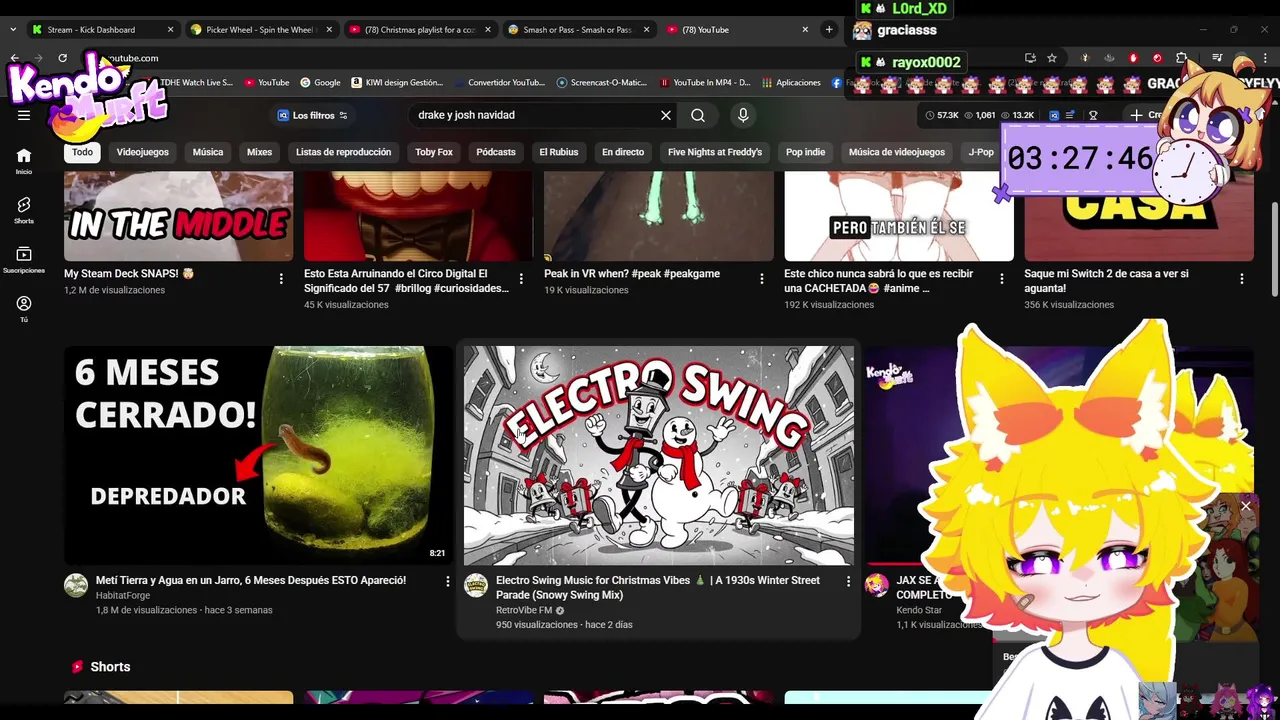Select the Todo filter chip

pyautogui.click(x=82, y=152)
